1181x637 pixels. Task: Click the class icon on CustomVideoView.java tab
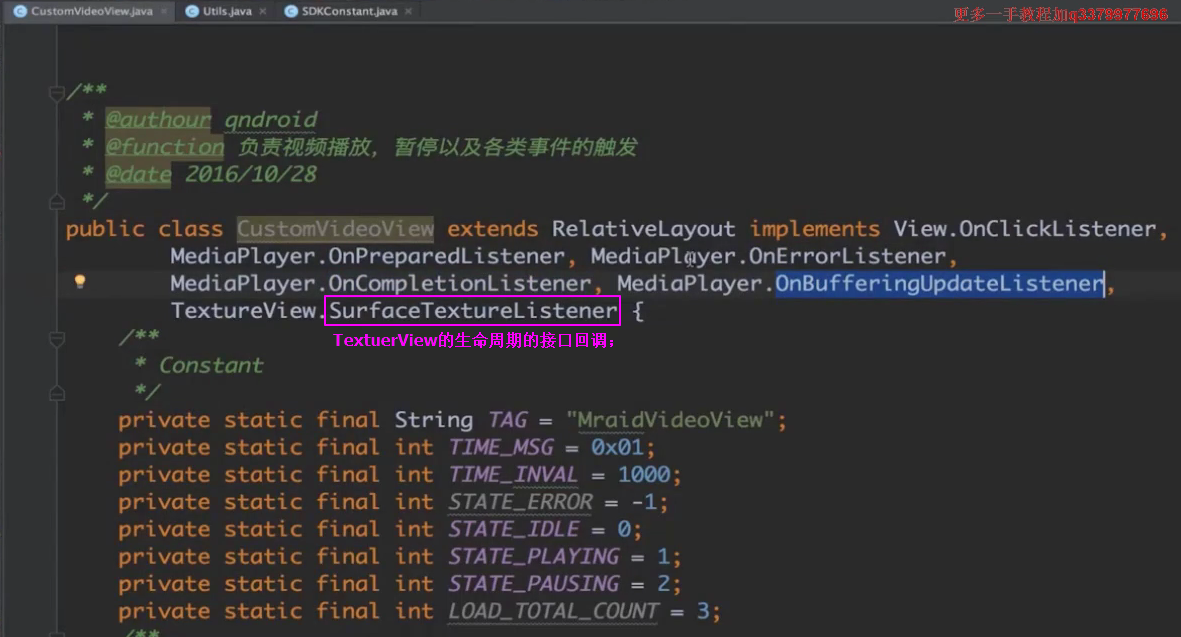coord(20,11)
